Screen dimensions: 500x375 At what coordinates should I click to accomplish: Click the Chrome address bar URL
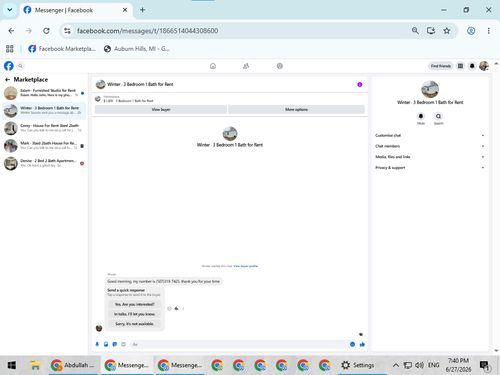click(x=147, y=31)
